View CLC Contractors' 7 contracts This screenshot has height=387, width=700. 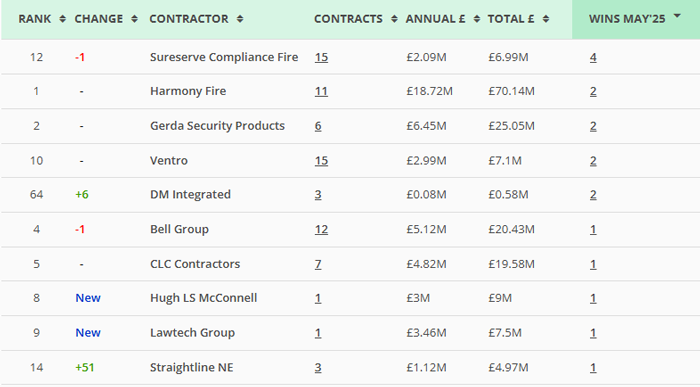(318, 264)
